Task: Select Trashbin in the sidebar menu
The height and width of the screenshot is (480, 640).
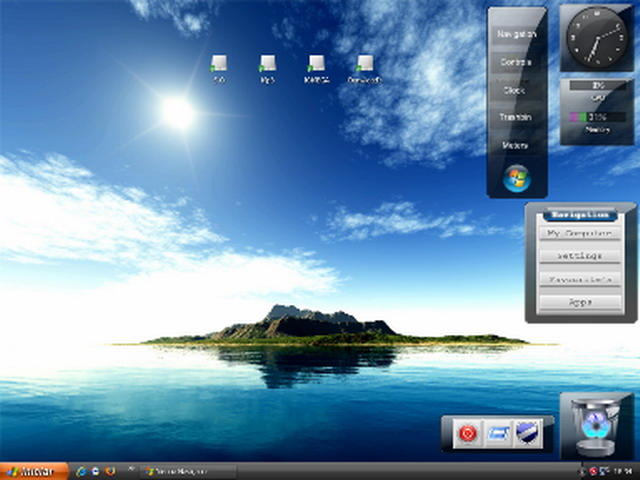Action: pyautogui.click(x=516, y=117)
